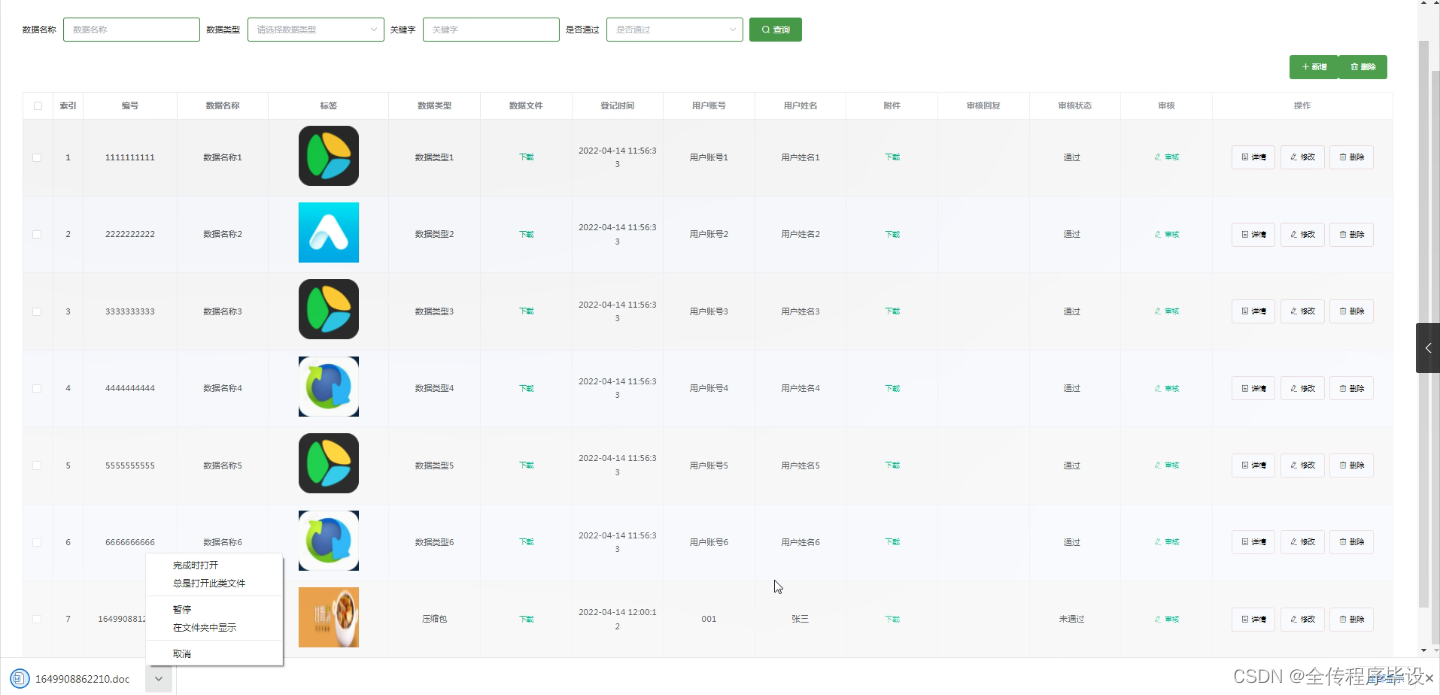The image size is (1440, 695).
Task: Click the pencil icon on 修改 for row 1
Action: coord(1293,156)
